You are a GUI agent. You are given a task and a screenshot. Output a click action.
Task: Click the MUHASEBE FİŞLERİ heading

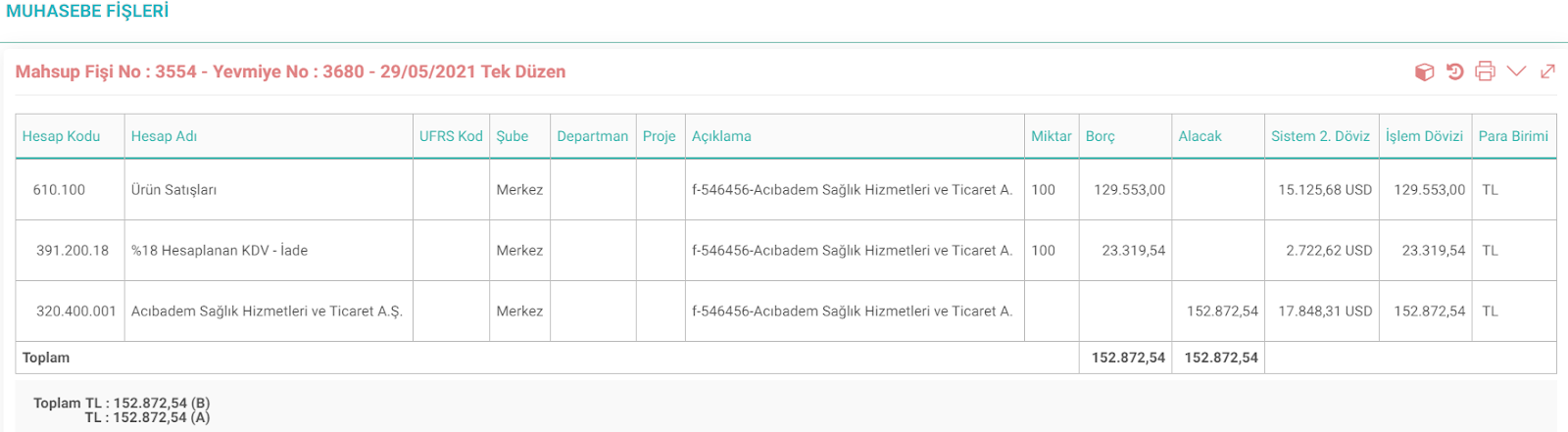(x=87, y=11)
